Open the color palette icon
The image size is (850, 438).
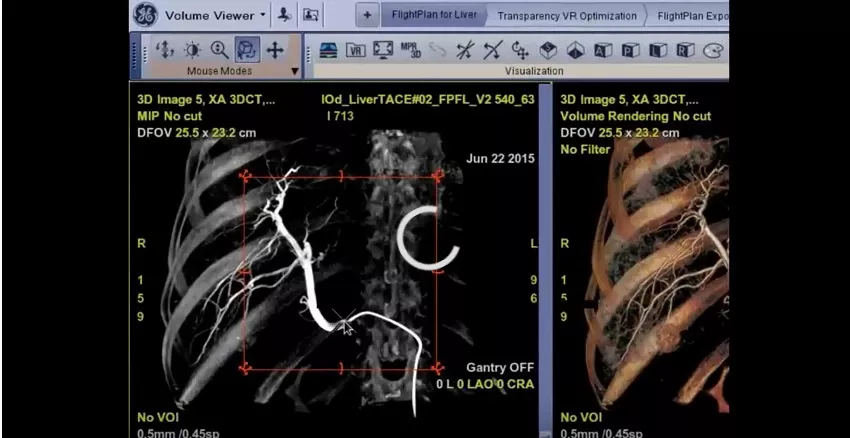(x=713, y=51)
